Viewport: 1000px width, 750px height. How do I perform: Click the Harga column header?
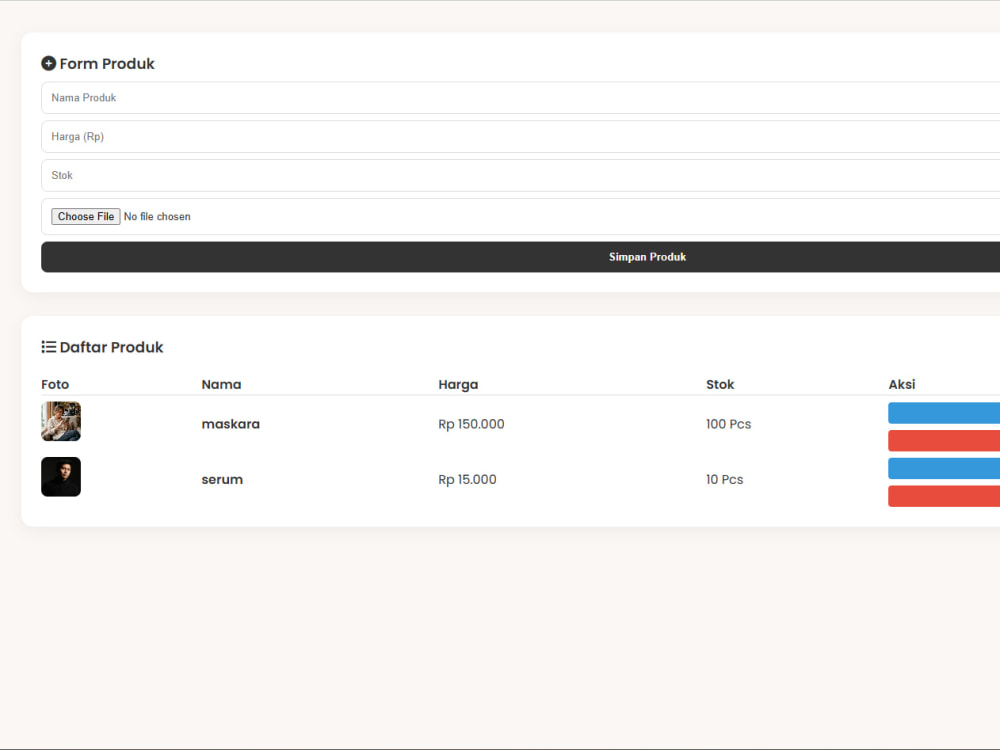click(x=458, y=385)
